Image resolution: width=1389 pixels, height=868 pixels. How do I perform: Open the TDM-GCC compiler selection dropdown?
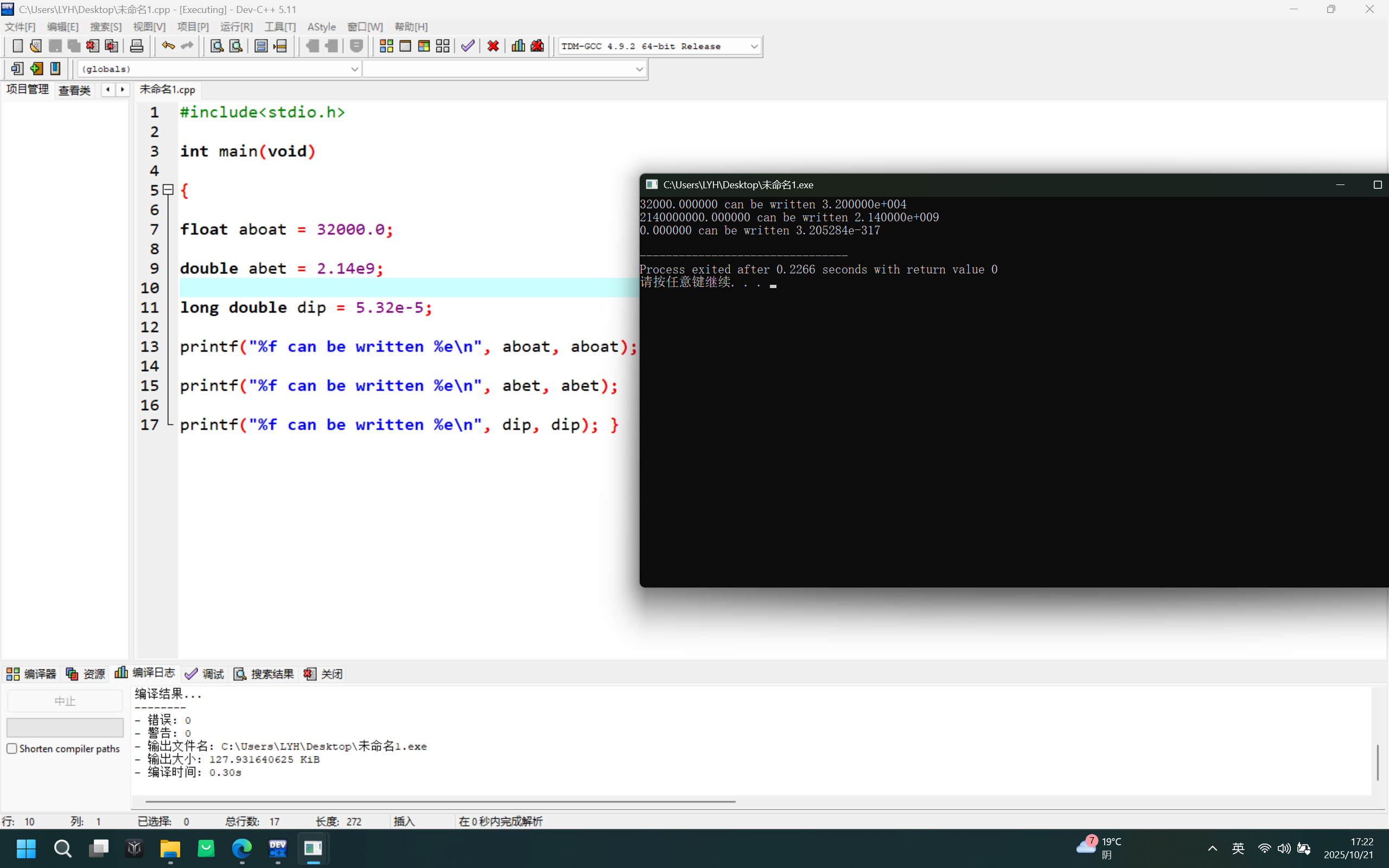click(x=754, y=47)
